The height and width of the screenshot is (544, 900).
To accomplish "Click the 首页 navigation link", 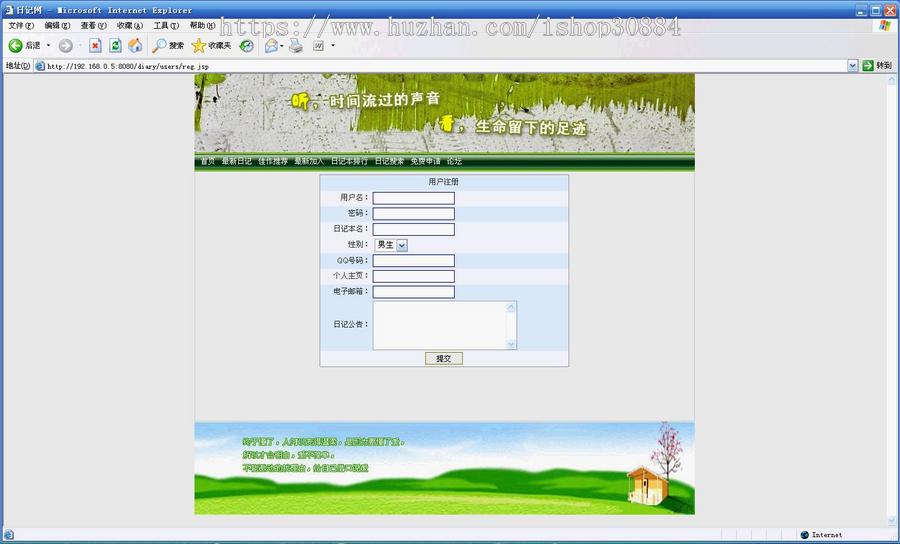I will (207, 161).
